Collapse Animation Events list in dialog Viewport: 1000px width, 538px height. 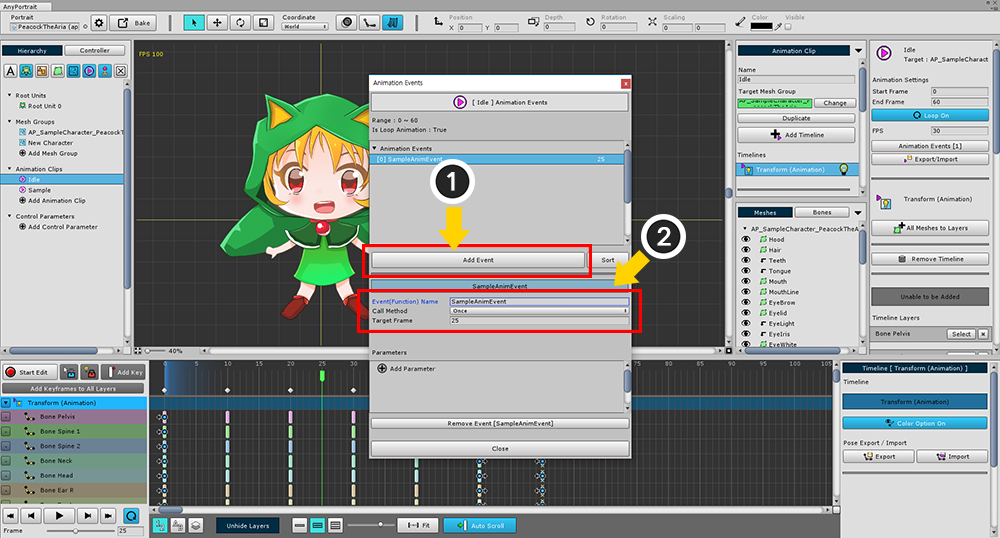point(375,148)
